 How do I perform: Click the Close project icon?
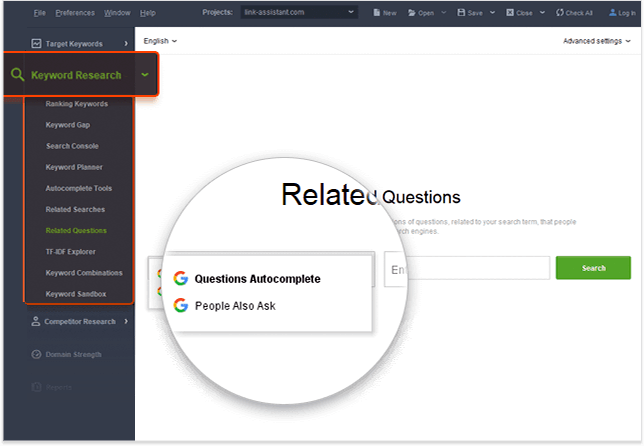click(510, 13)
